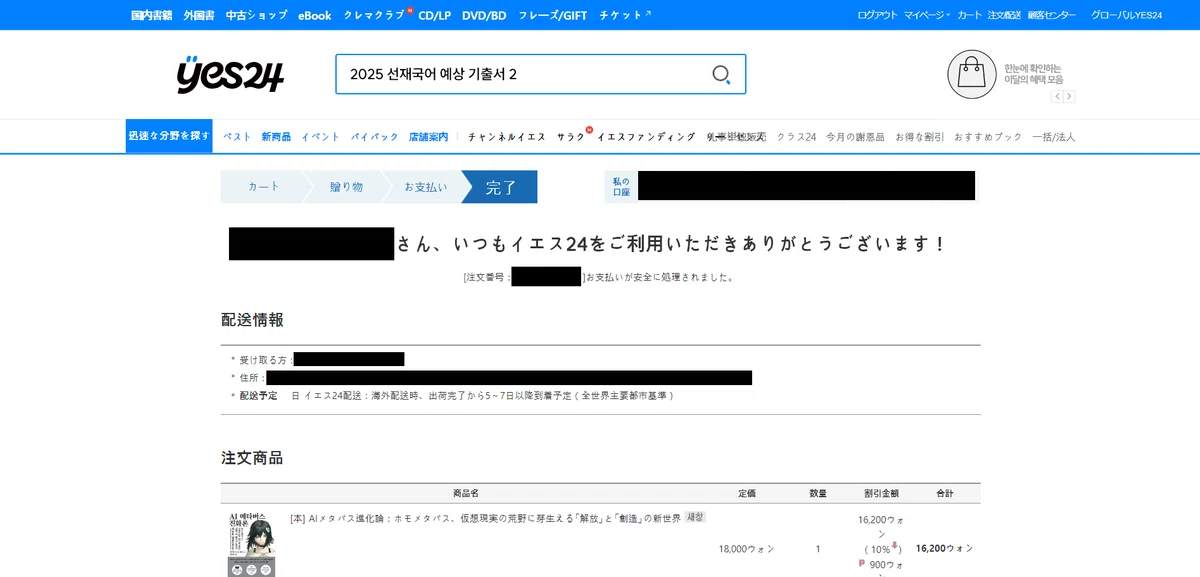The width and height of the screenshot is (1200, 577).
Task: Click the next arrow under benefits banner
Action: click(1069, 97)
